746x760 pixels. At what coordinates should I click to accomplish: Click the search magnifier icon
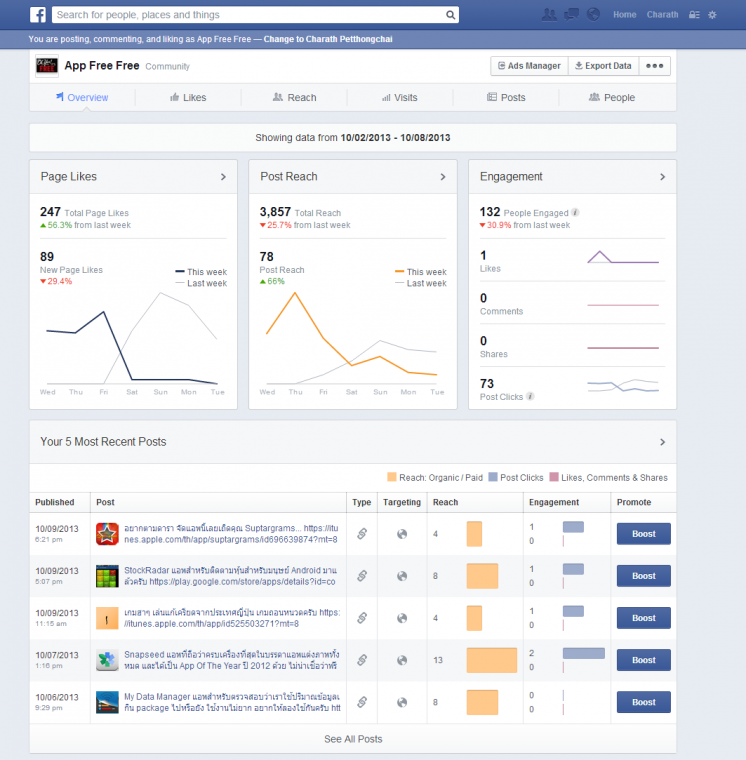[x=450, y=15]
